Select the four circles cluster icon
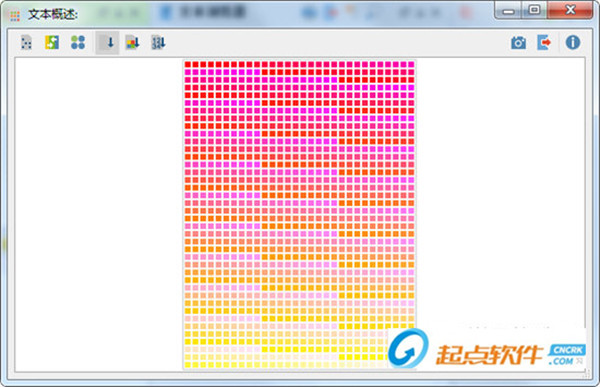 point(78,42)
